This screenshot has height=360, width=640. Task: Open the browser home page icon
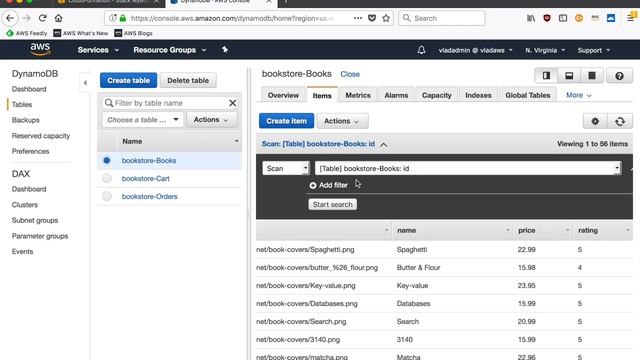pos(58,18)
